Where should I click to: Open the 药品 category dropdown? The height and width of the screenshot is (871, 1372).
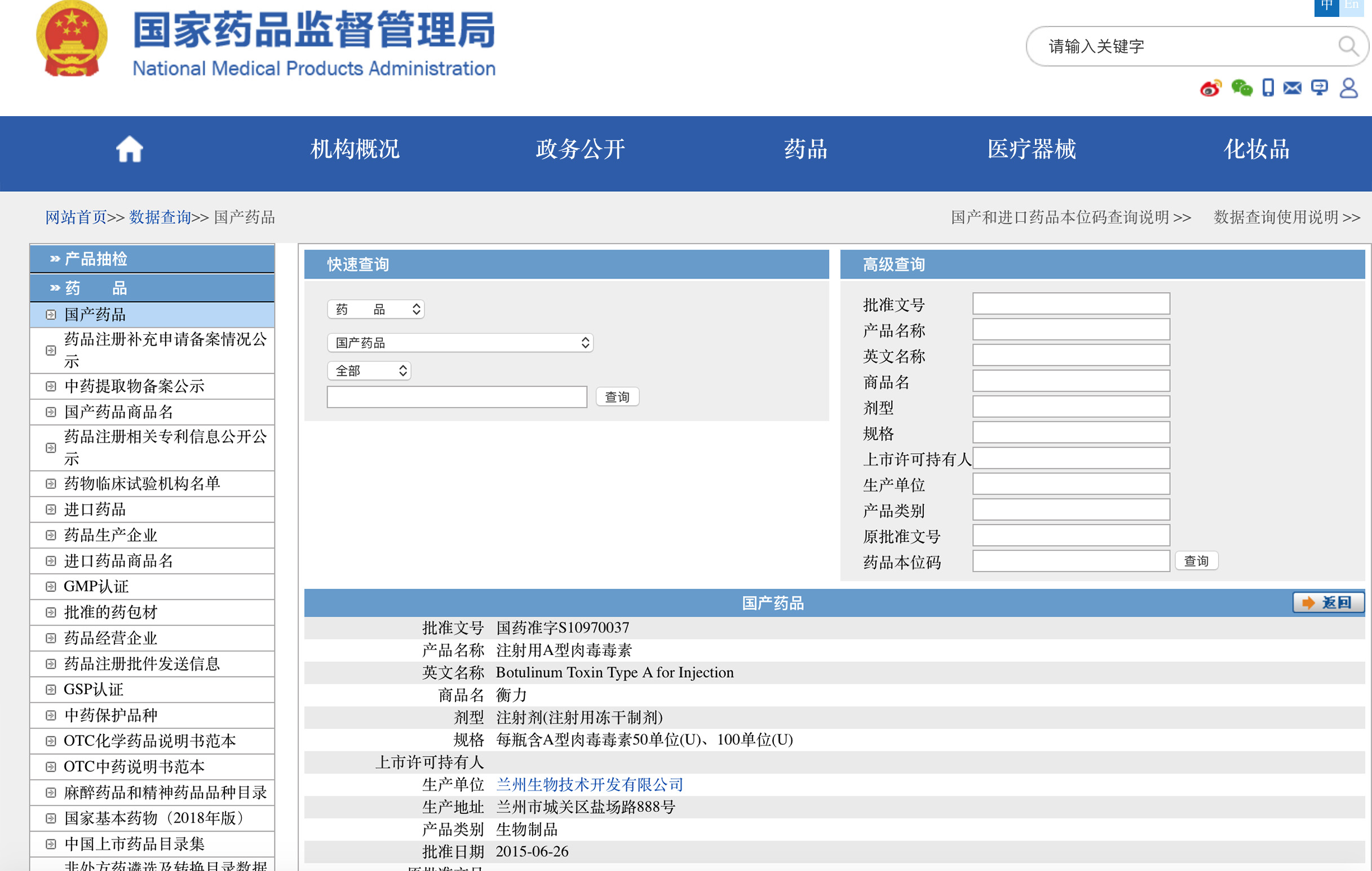tap(375, 309)
